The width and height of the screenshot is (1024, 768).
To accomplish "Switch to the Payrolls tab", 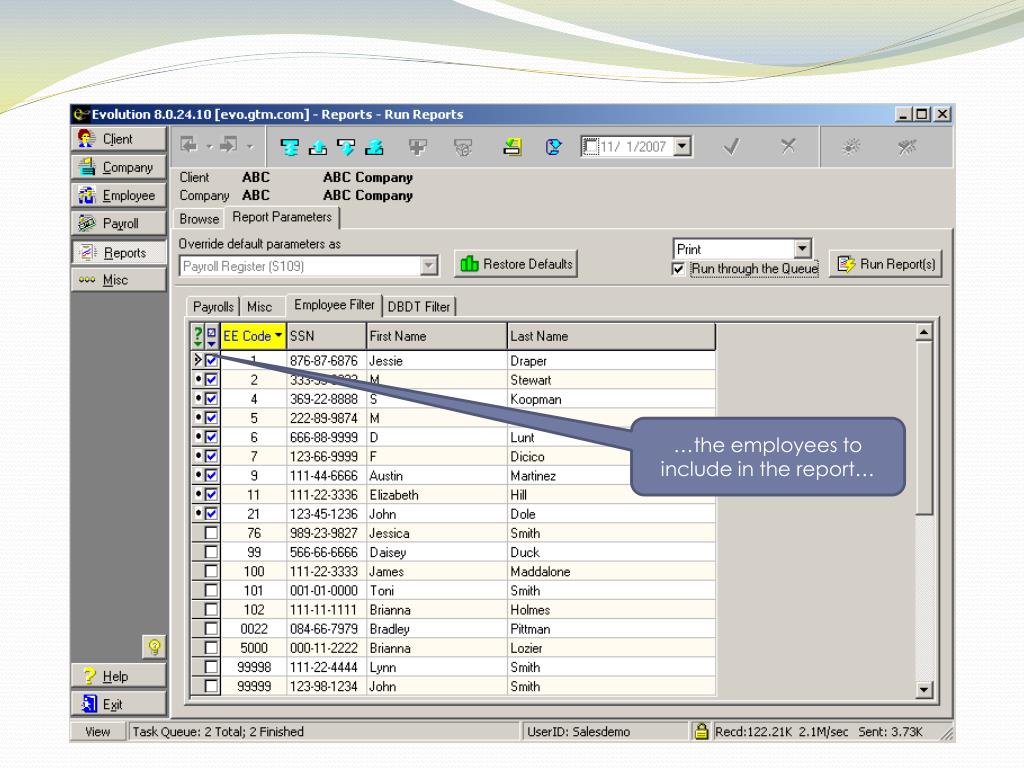I will pos(213,306).
